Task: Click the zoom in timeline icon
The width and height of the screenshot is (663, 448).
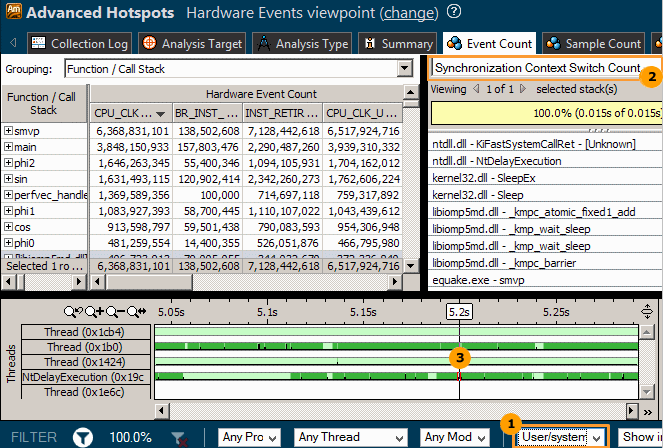Action: coord(99,312)
